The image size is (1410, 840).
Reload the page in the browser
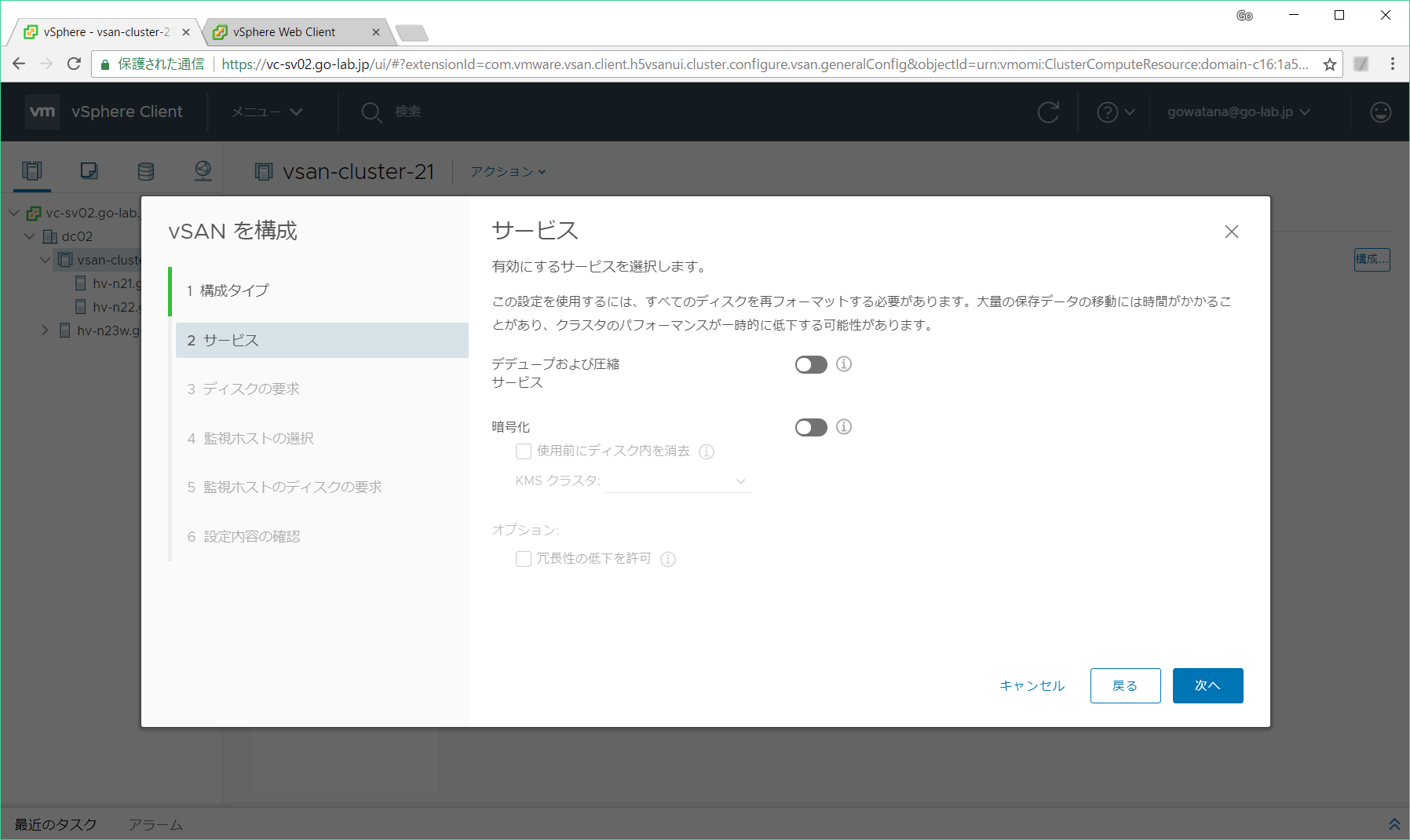74,64
